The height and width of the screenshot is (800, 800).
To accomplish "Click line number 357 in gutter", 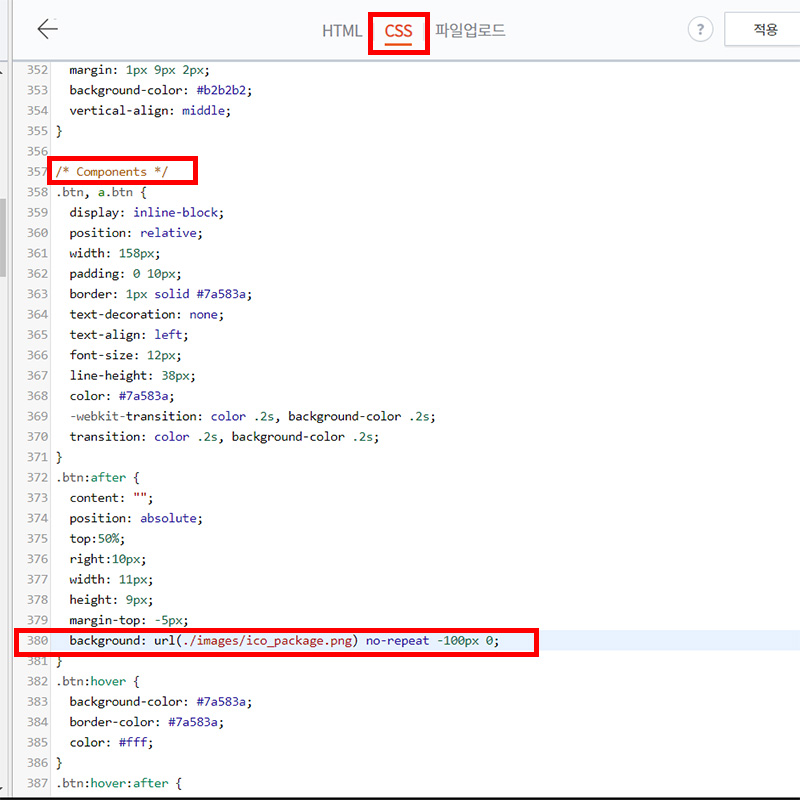I will [x=37, y=171].
